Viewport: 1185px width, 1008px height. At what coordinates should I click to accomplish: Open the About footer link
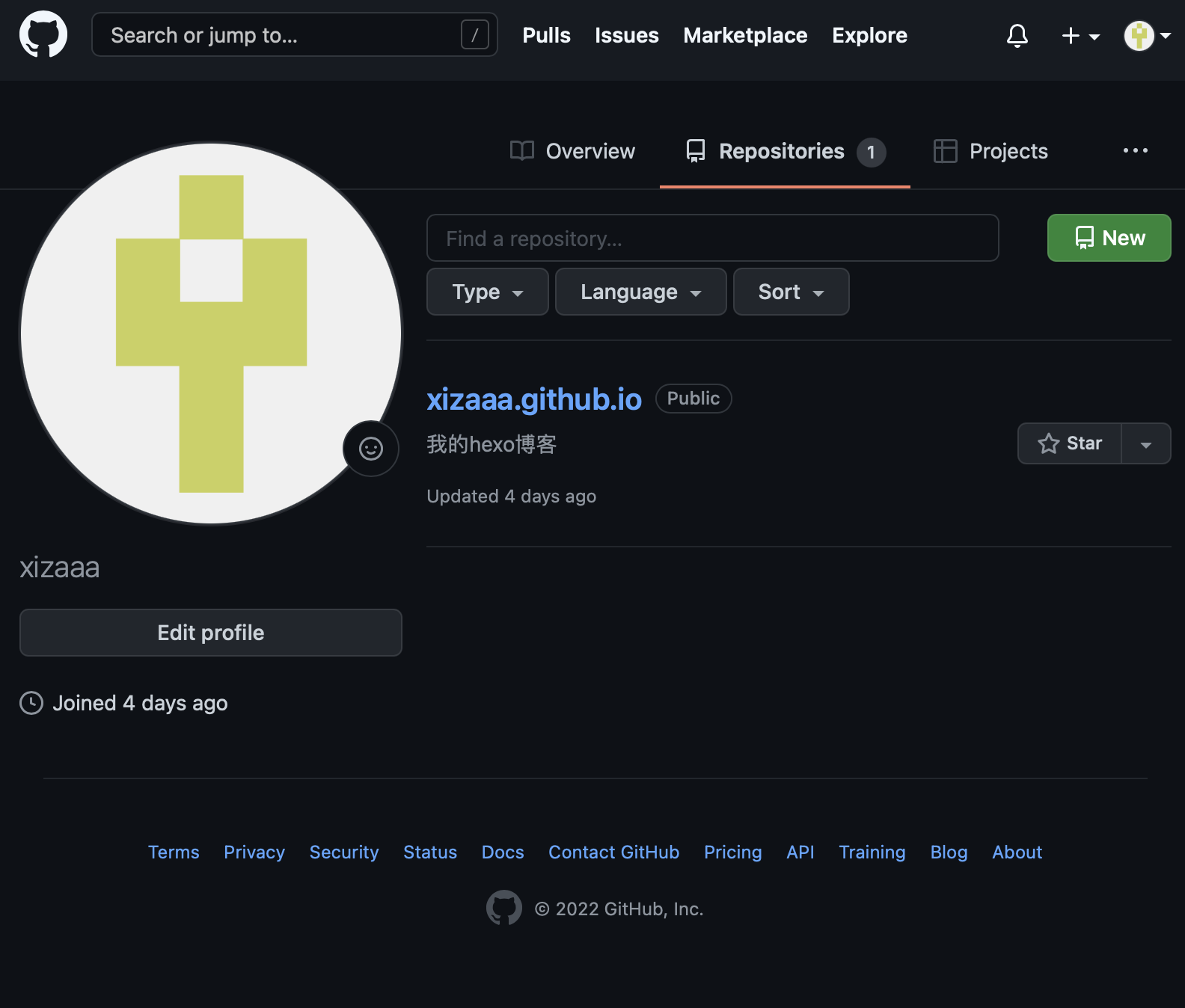[x=1017, y=852]
